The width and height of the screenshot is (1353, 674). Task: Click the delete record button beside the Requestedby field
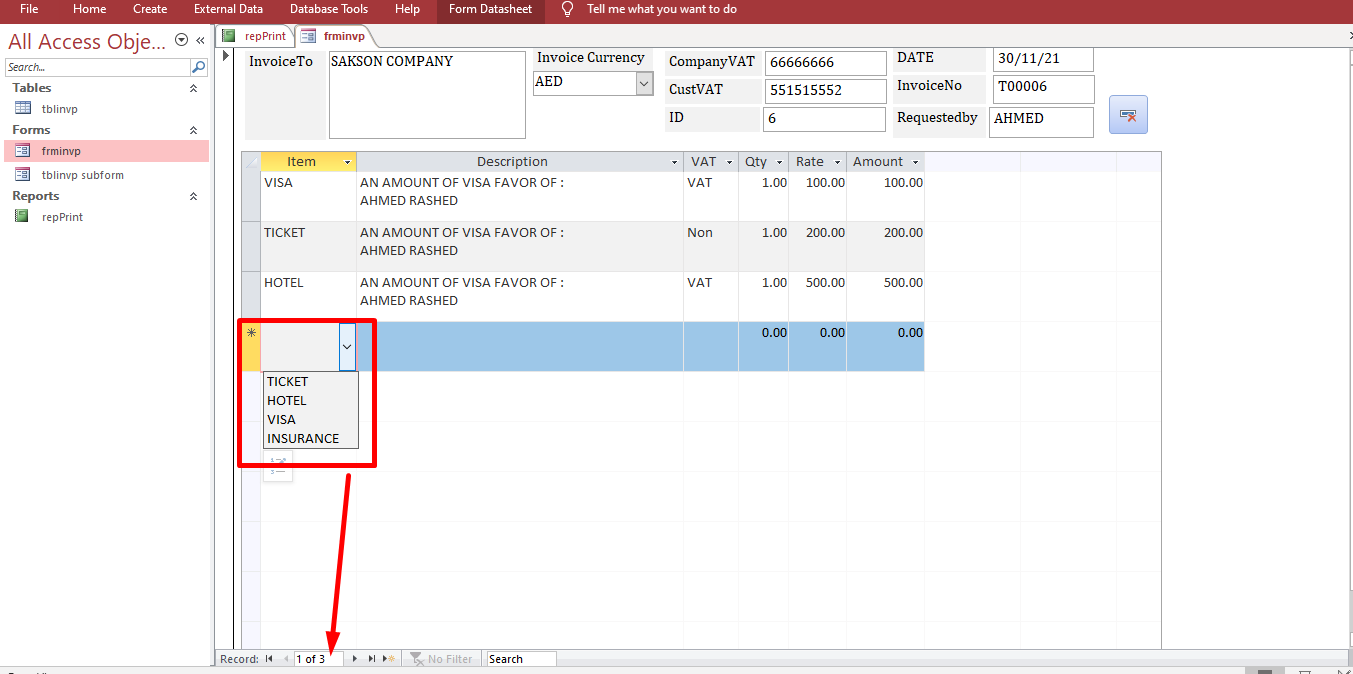click(1128, 115)
